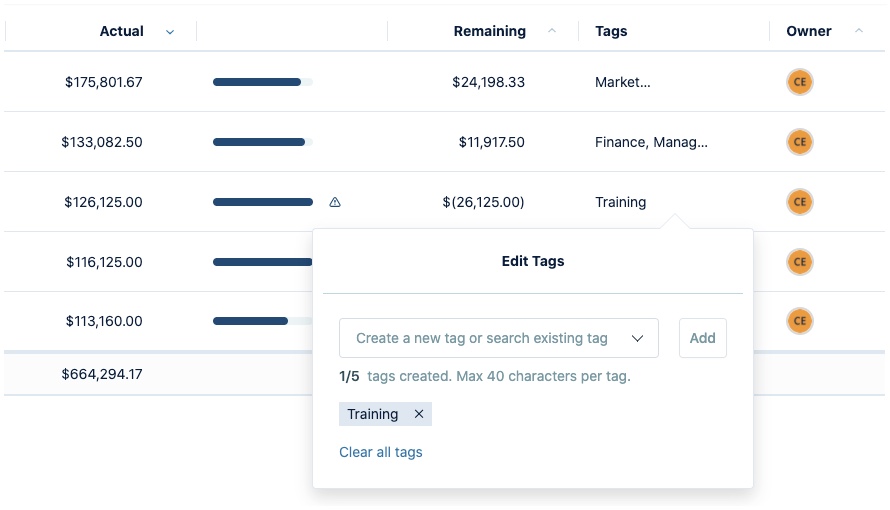The height and width of the screenshot is (510, 890).
Task: Toggle sort arrow on Remaining column
Action: (x=552, y=31)
